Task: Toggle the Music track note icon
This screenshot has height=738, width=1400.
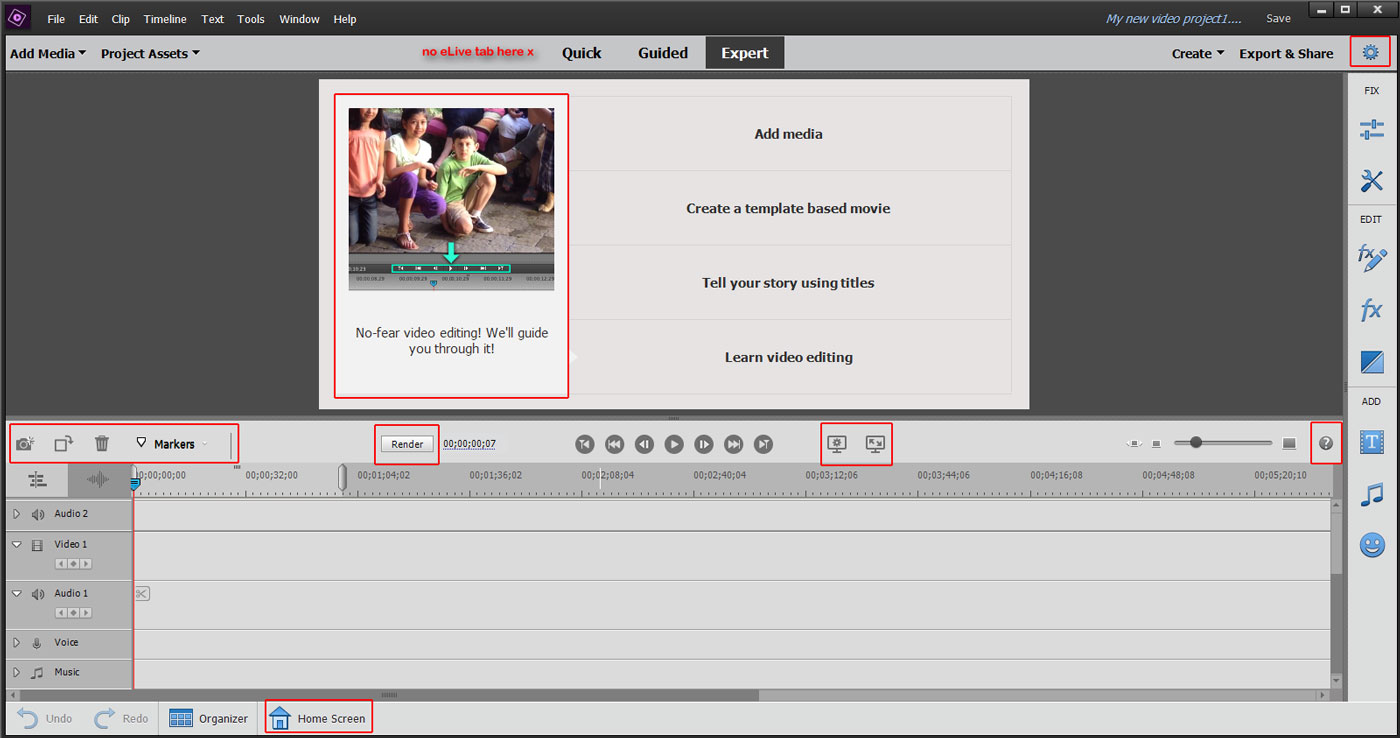Action: tap(38, 673)
